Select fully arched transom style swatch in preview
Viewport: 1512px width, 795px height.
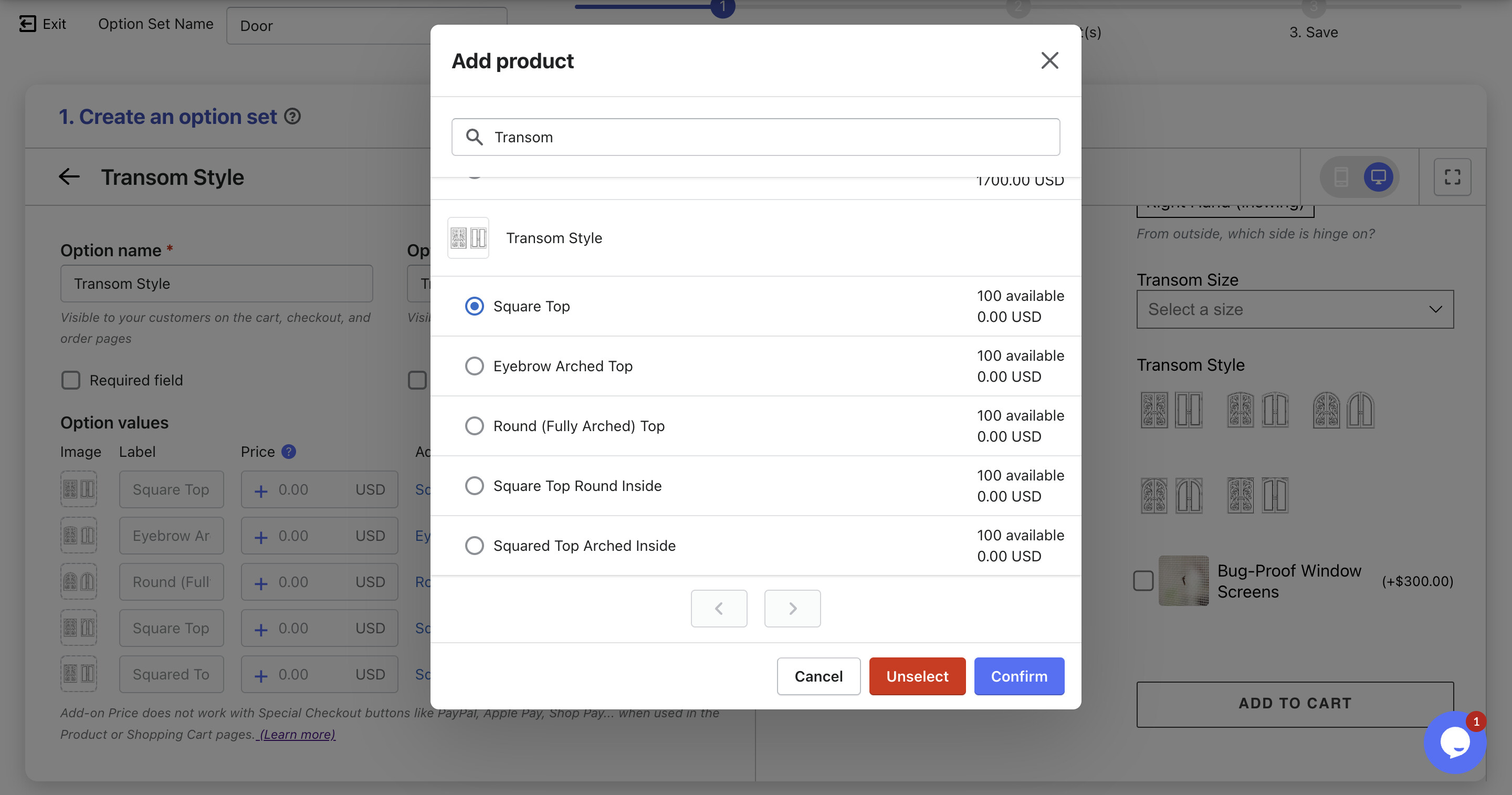tap(1343, 410)
